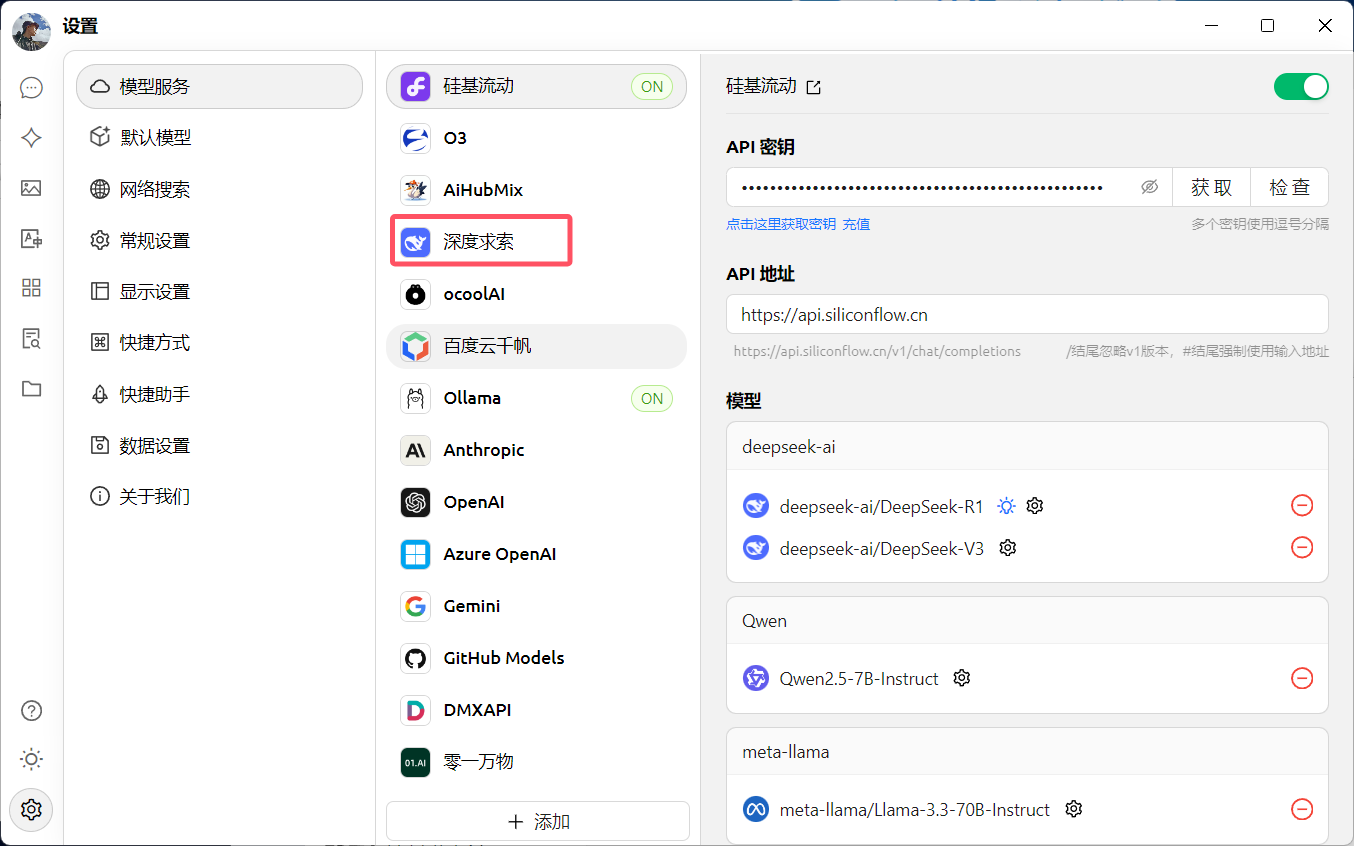Select the Anthropic provider

(x=536, y=450)
